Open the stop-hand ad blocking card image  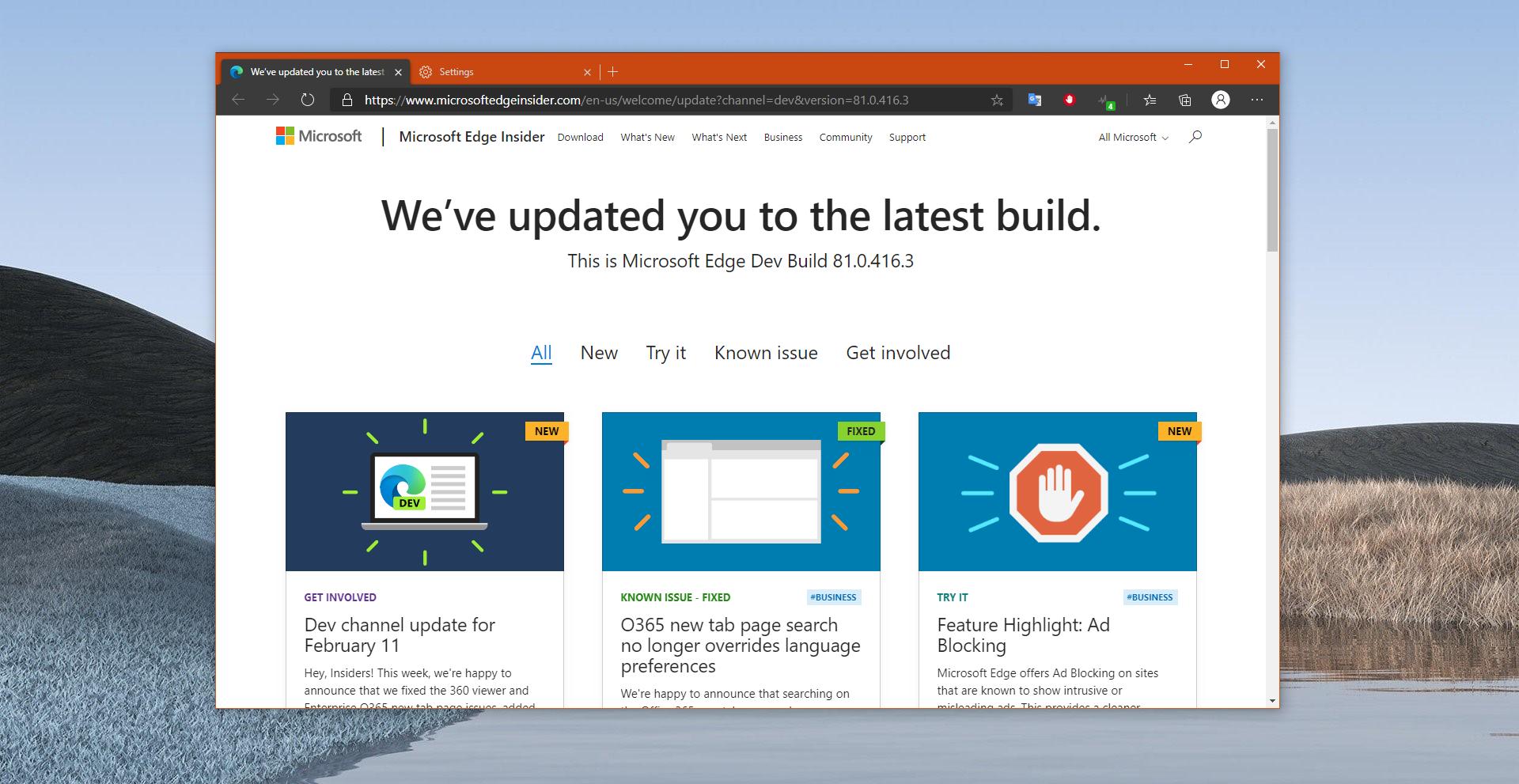tap(1058, 491)
